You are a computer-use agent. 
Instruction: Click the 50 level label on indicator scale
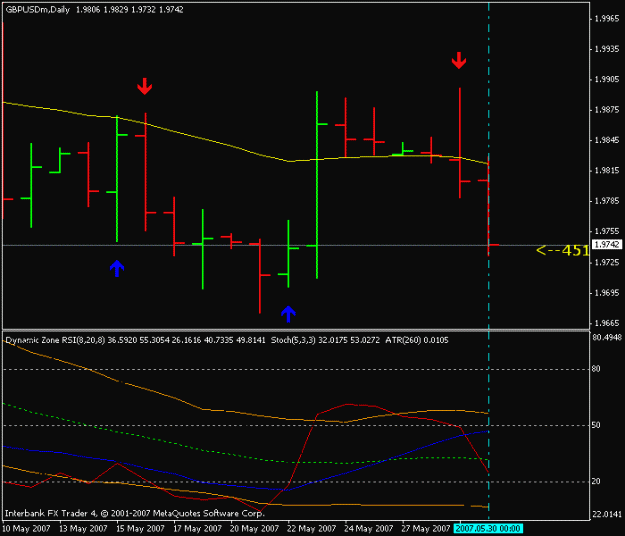click(596, 425)
